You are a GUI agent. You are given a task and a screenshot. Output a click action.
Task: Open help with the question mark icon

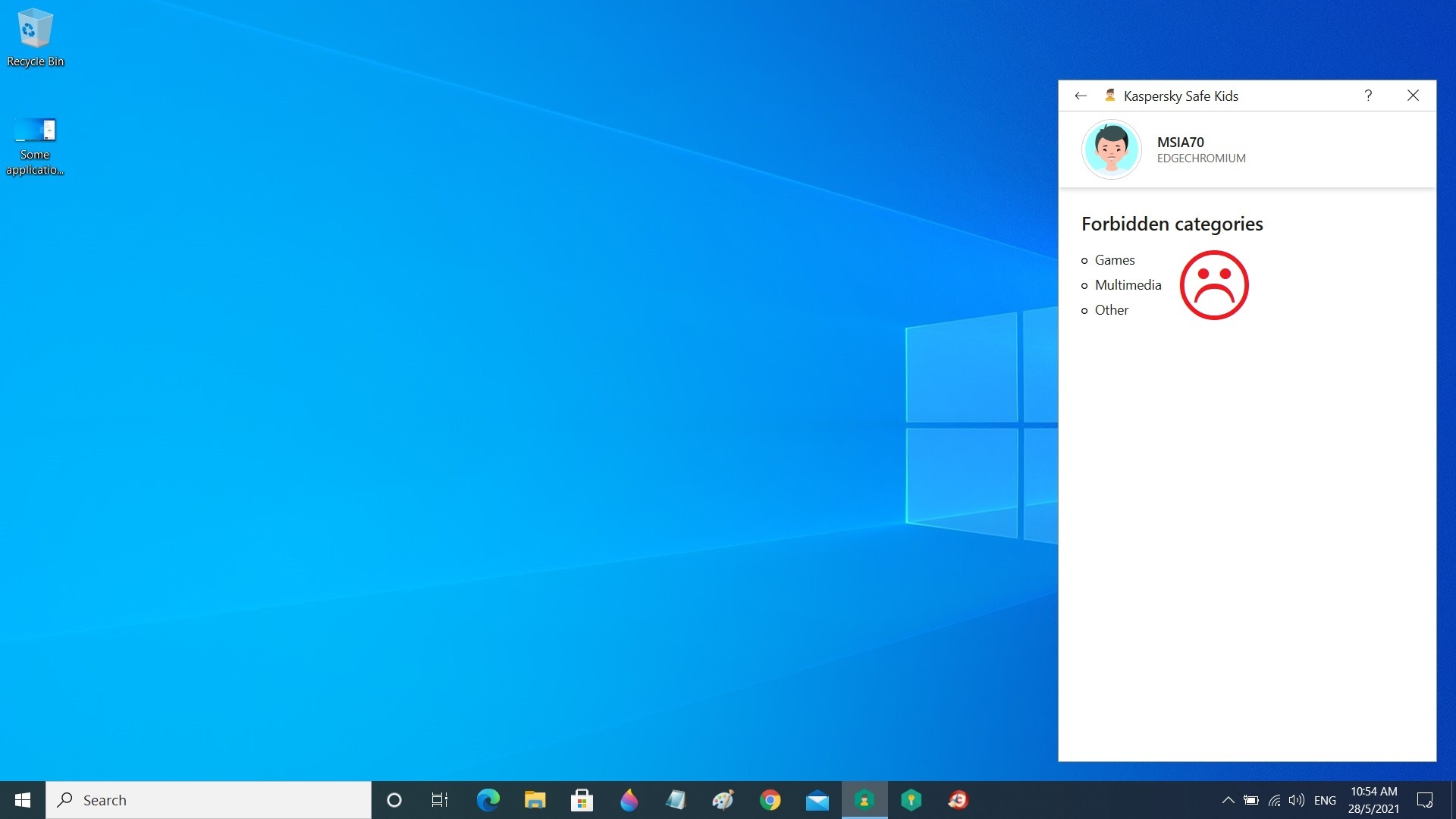[x=1368, y=96]
